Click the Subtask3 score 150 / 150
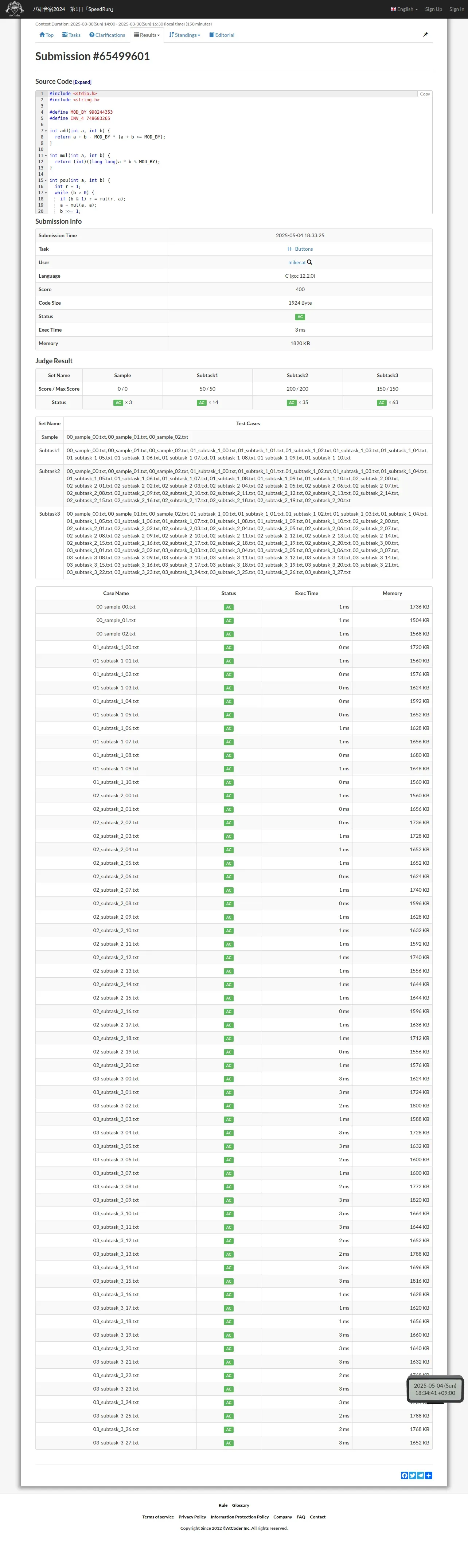The image size is (468, 1568). pyautogui.click(x=388, y=389)
